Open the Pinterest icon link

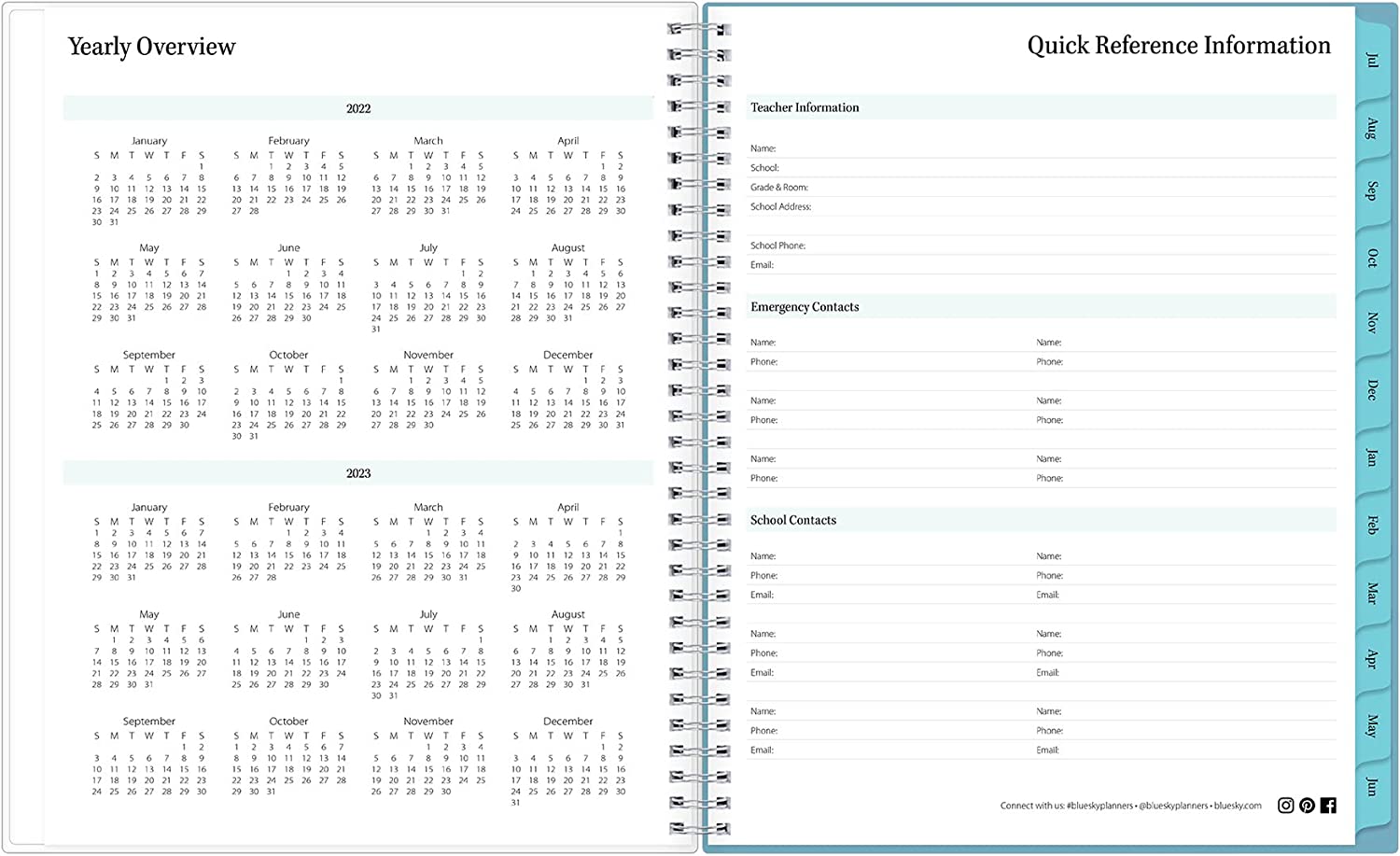[1307, 806]
